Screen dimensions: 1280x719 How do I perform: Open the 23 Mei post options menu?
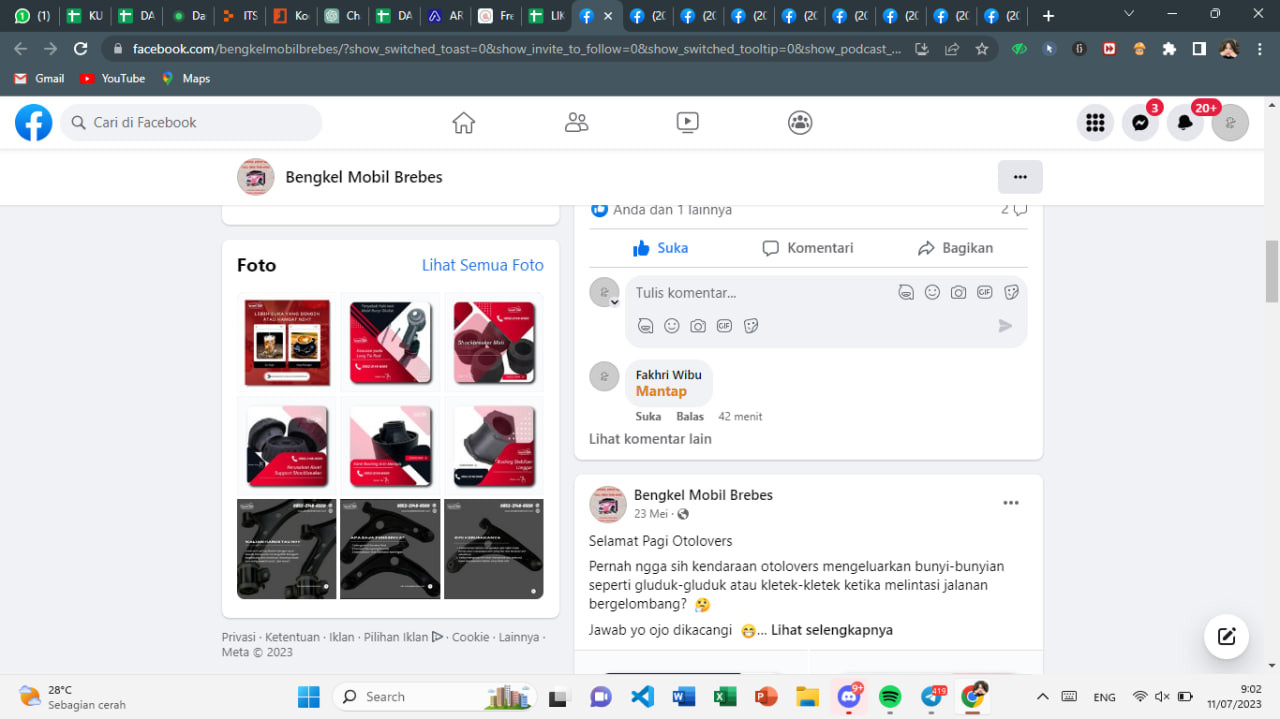coord(1011,503)
